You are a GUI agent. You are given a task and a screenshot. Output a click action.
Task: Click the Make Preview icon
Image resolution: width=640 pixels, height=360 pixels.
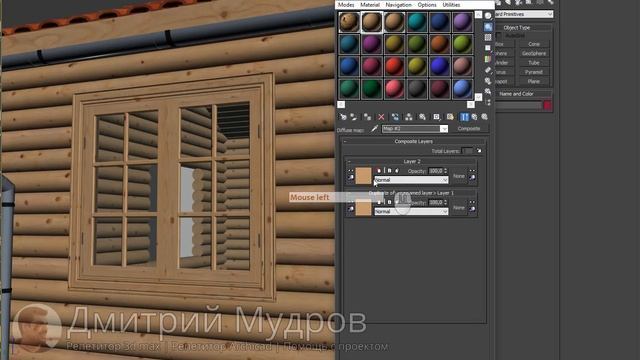488,70
